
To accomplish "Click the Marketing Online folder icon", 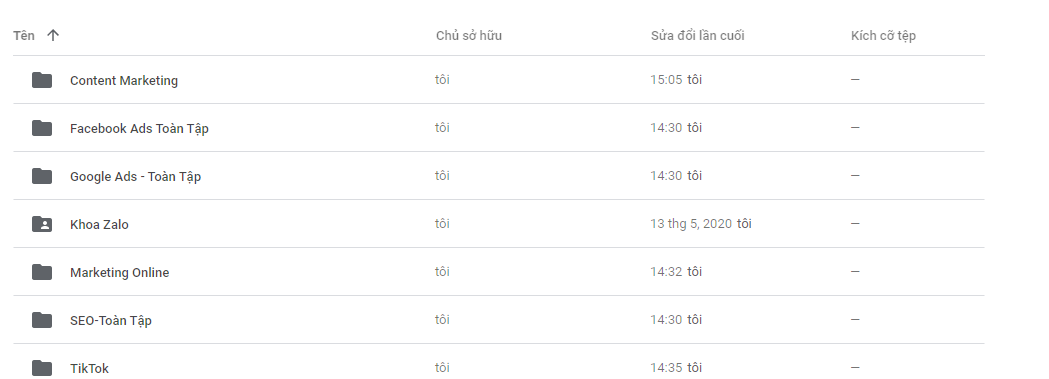I will (41, 272).
